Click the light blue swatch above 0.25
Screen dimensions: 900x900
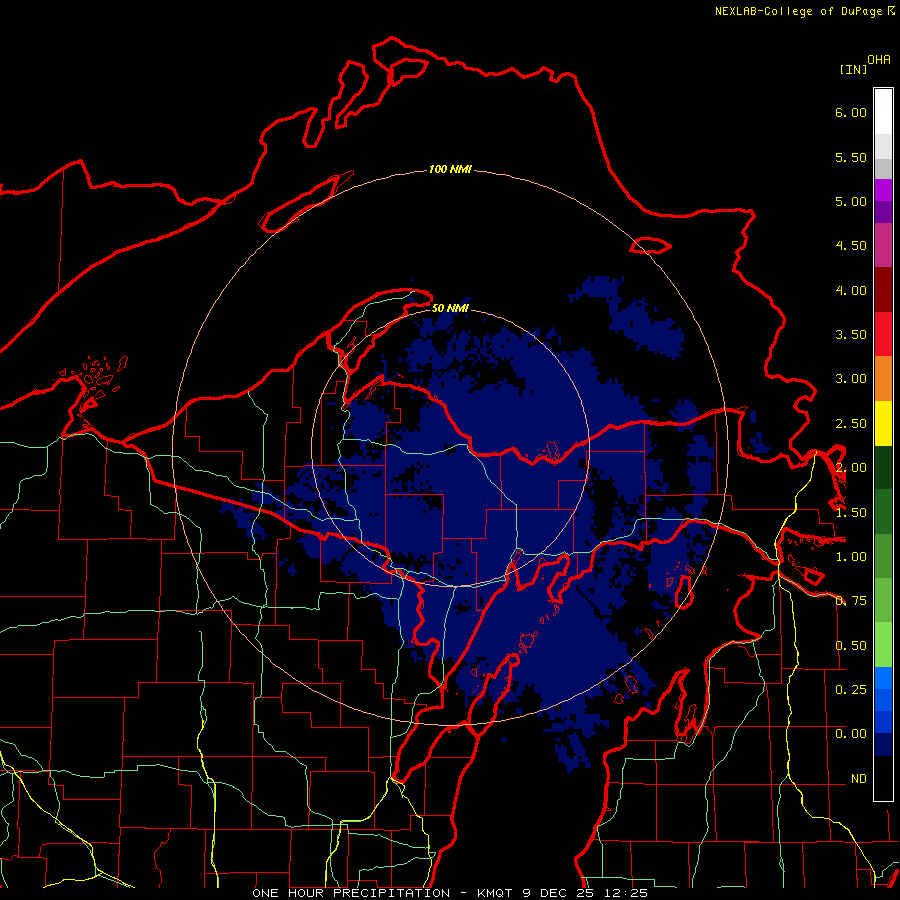[x=883, y=678]
